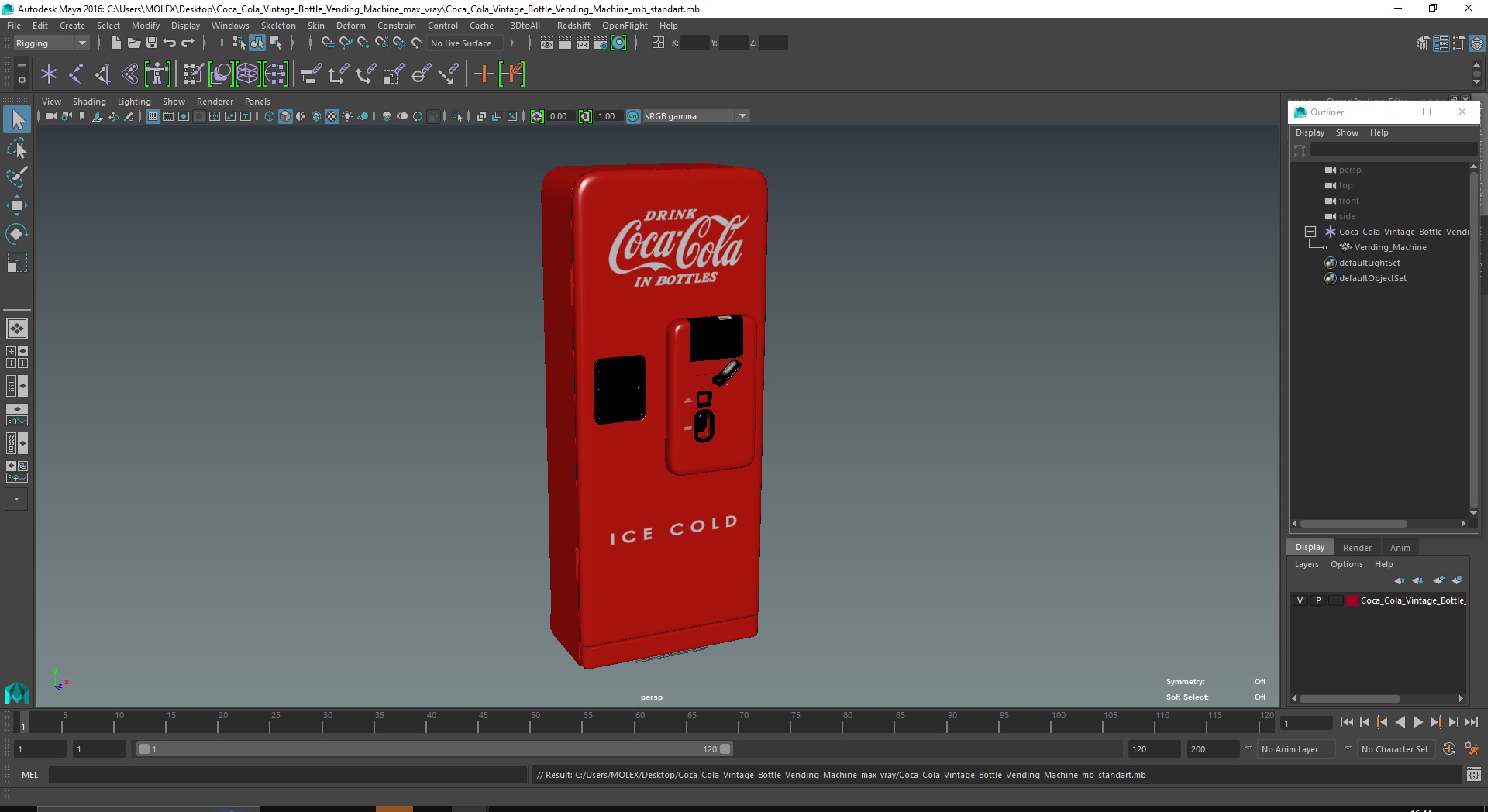Select defaultLightSet in the Outliner

[x=1369, y=263]
